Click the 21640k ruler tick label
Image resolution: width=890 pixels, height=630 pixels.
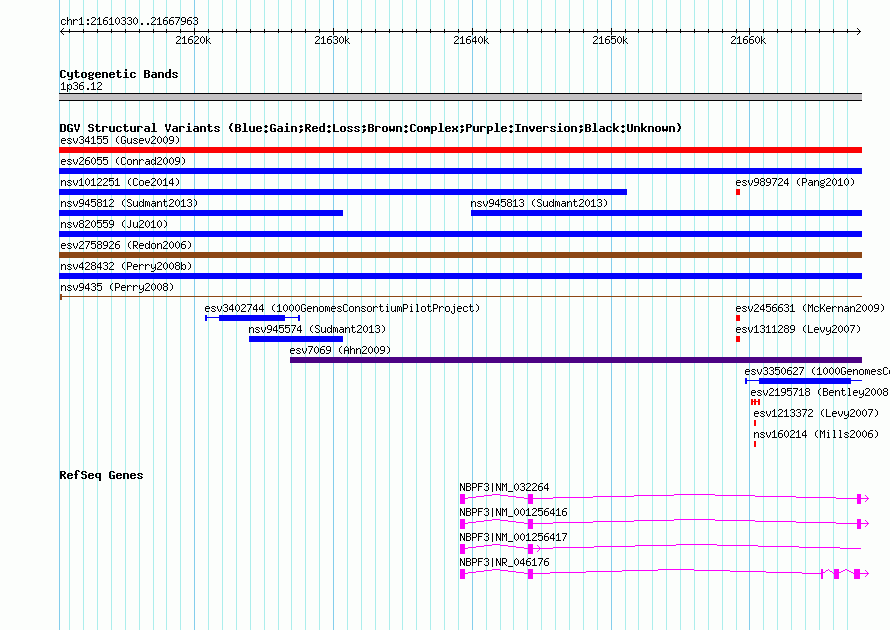[471, 40]
